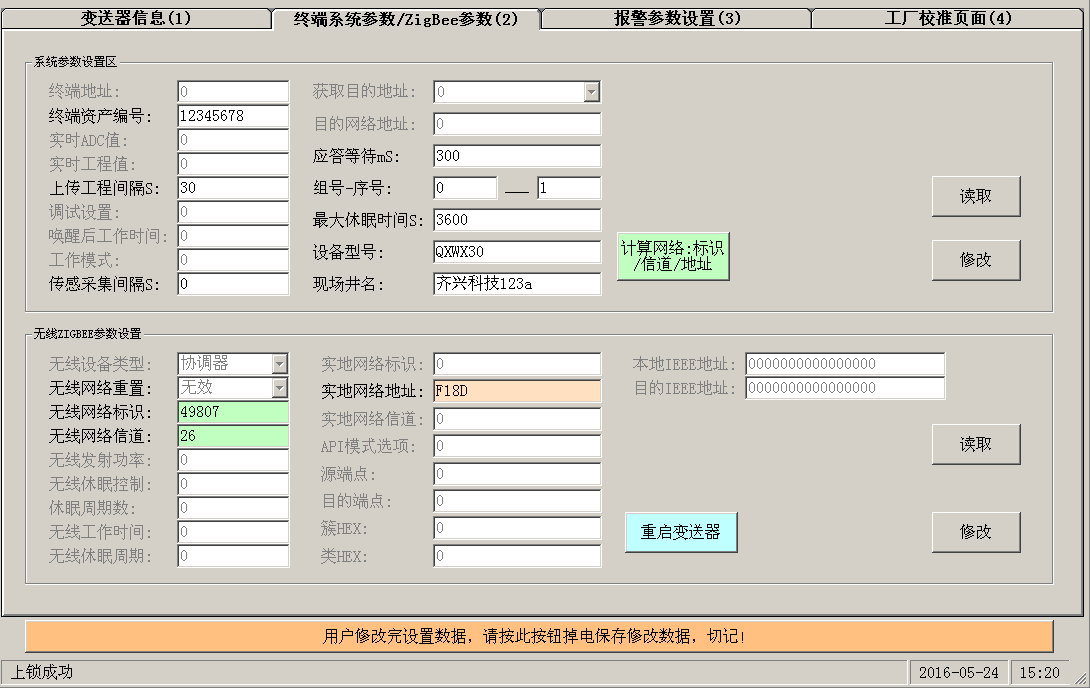Switch to the 变送器信息(1) tab
Screen dimensions: 1090x688
coord(135,18)
